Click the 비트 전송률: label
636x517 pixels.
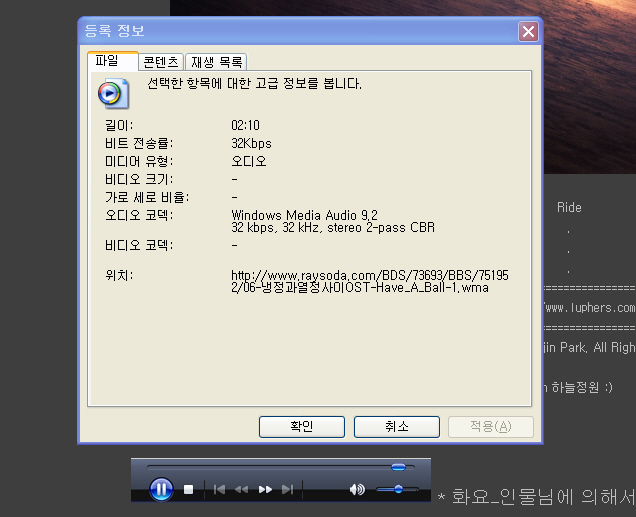[x=139, y=143]
